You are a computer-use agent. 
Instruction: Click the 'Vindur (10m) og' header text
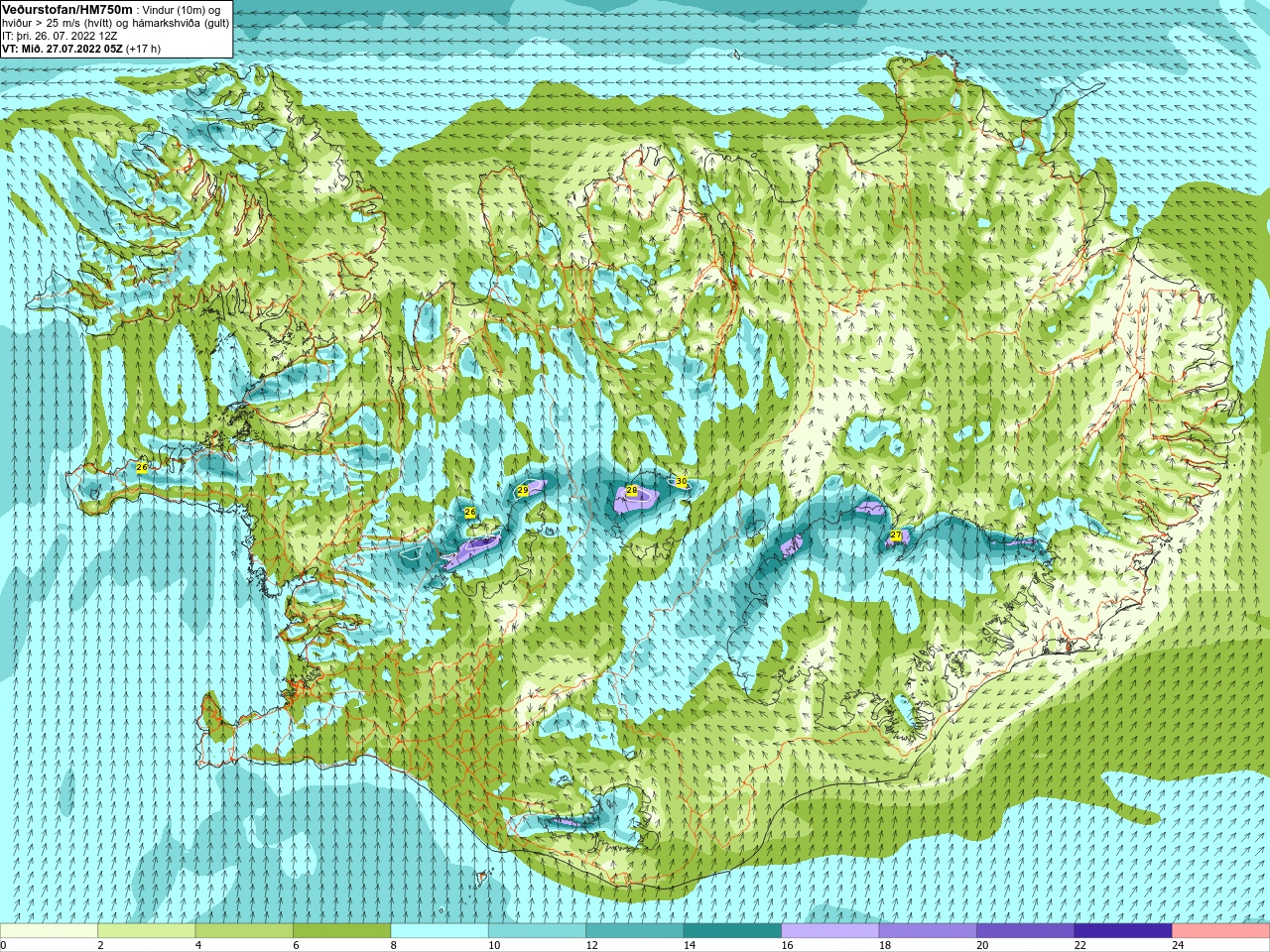pos(183,9)
